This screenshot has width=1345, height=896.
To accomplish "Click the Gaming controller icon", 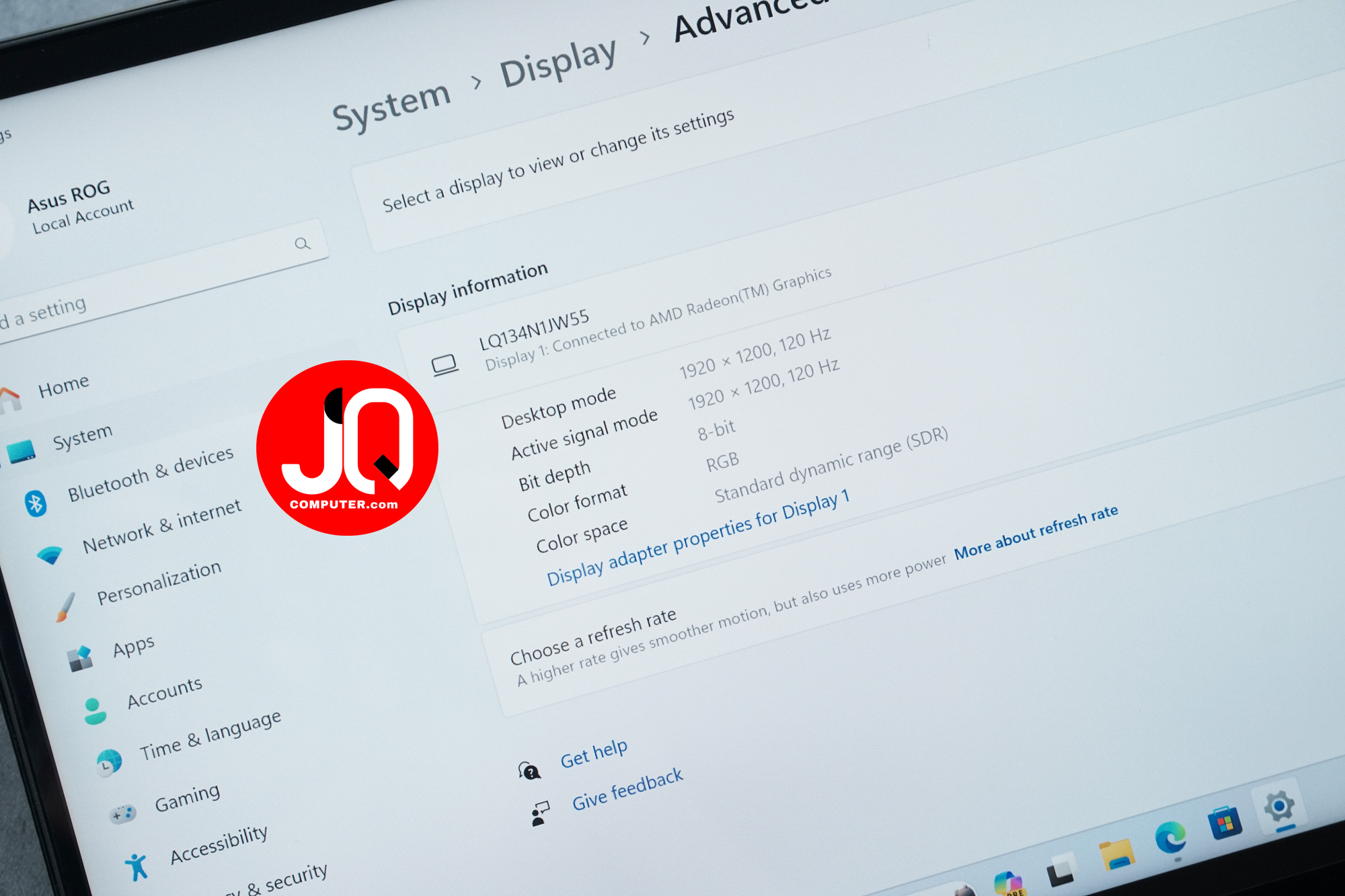I will [123, 814].
